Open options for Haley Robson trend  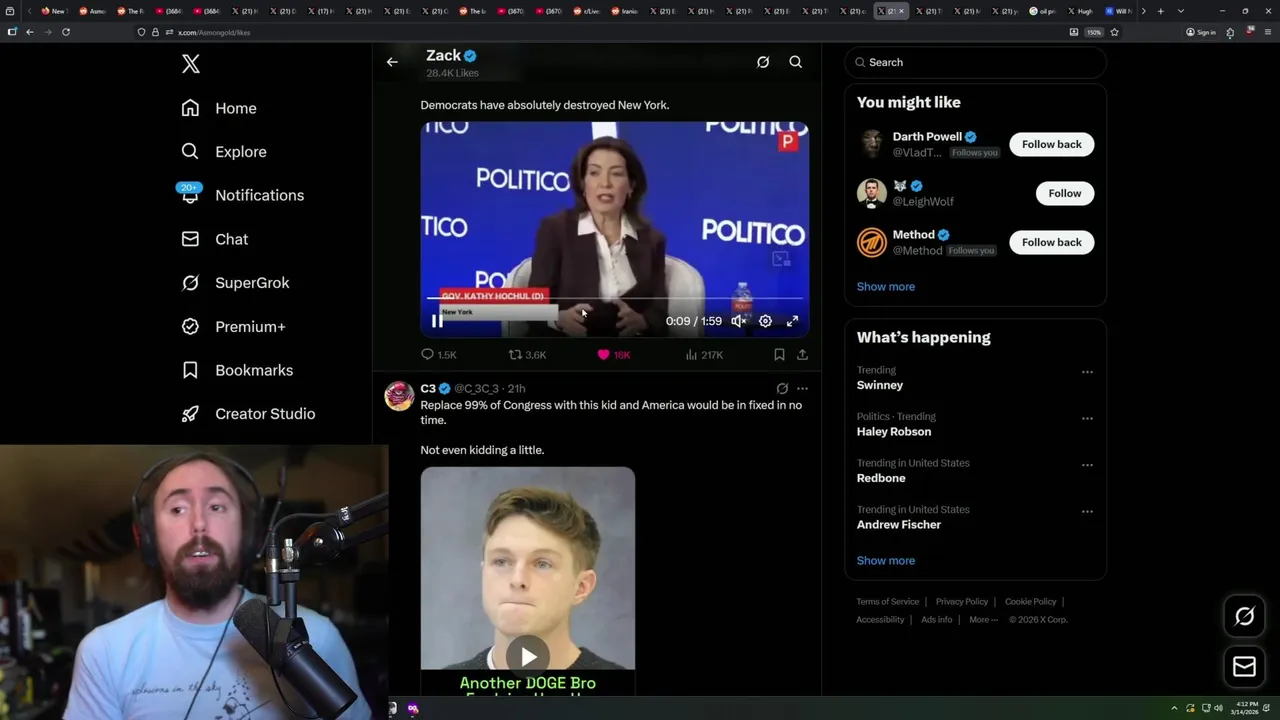tap(1087, 418)
